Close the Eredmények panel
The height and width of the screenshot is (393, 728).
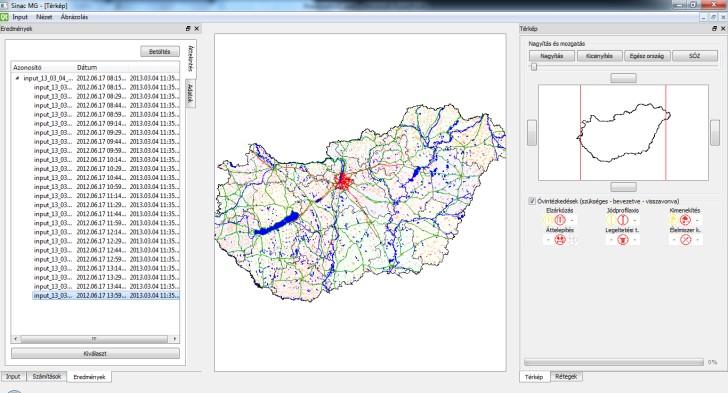click(196, 28)
